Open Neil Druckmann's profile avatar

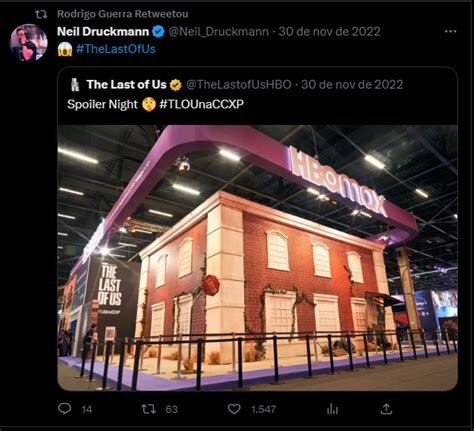coord(29,42)
